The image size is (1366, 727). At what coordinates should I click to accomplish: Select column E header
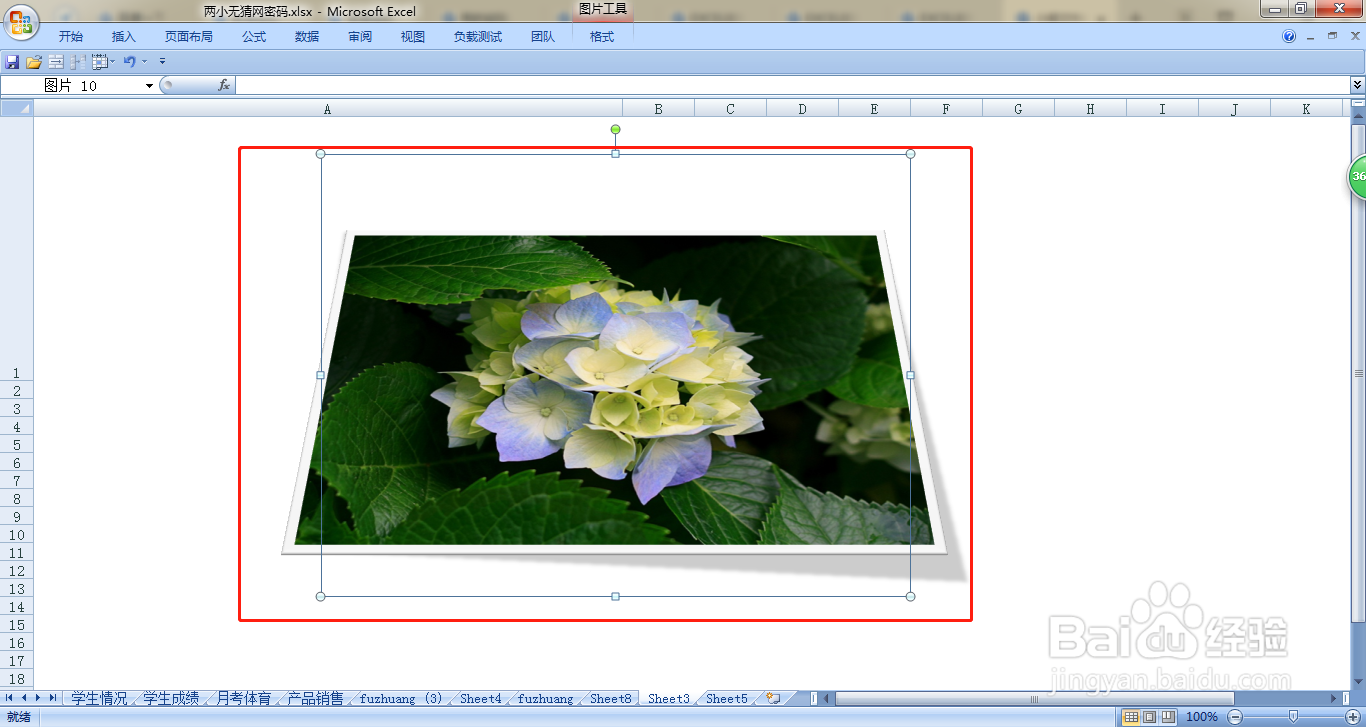874,109
